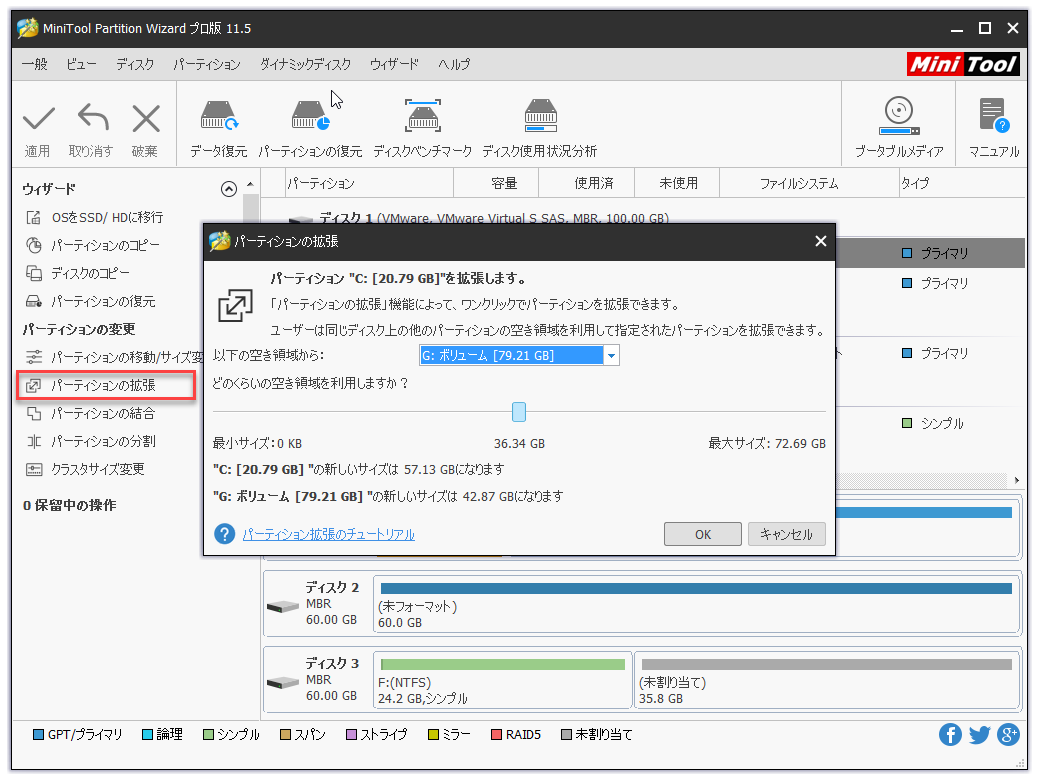Click the partition list horizontal scroll right arrow
This screenshot has width=1041, height=779.
tap(1017, 479)
